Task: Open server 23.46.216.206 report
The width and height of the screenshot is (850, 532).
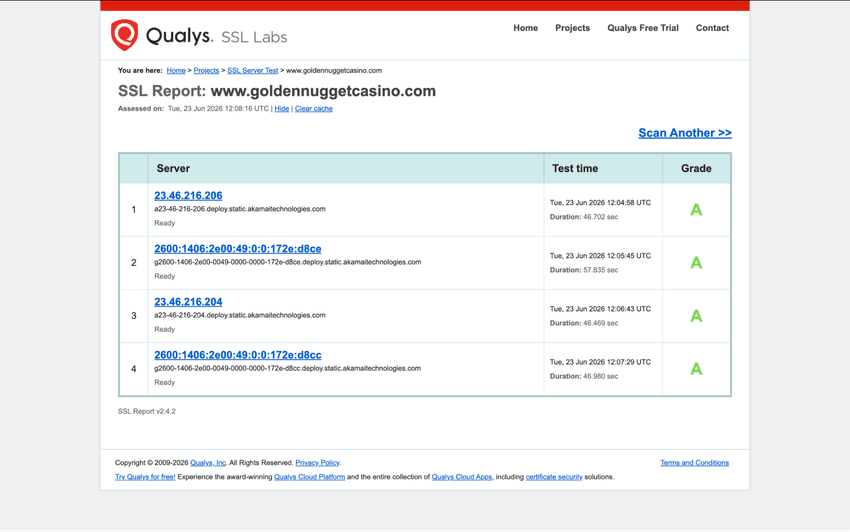Action: click(188, 195)
